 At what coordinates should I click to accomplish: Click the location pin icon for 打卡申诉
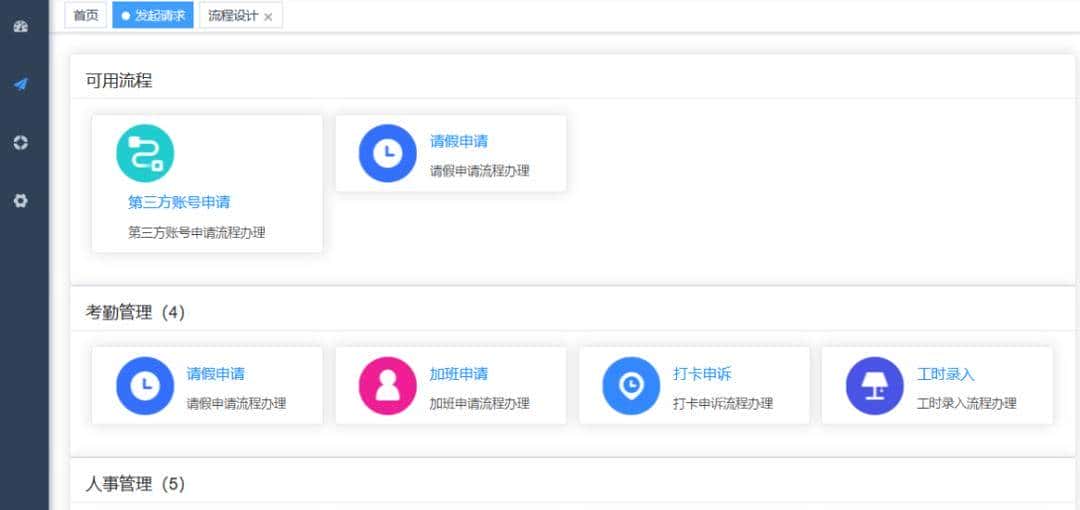631,385
